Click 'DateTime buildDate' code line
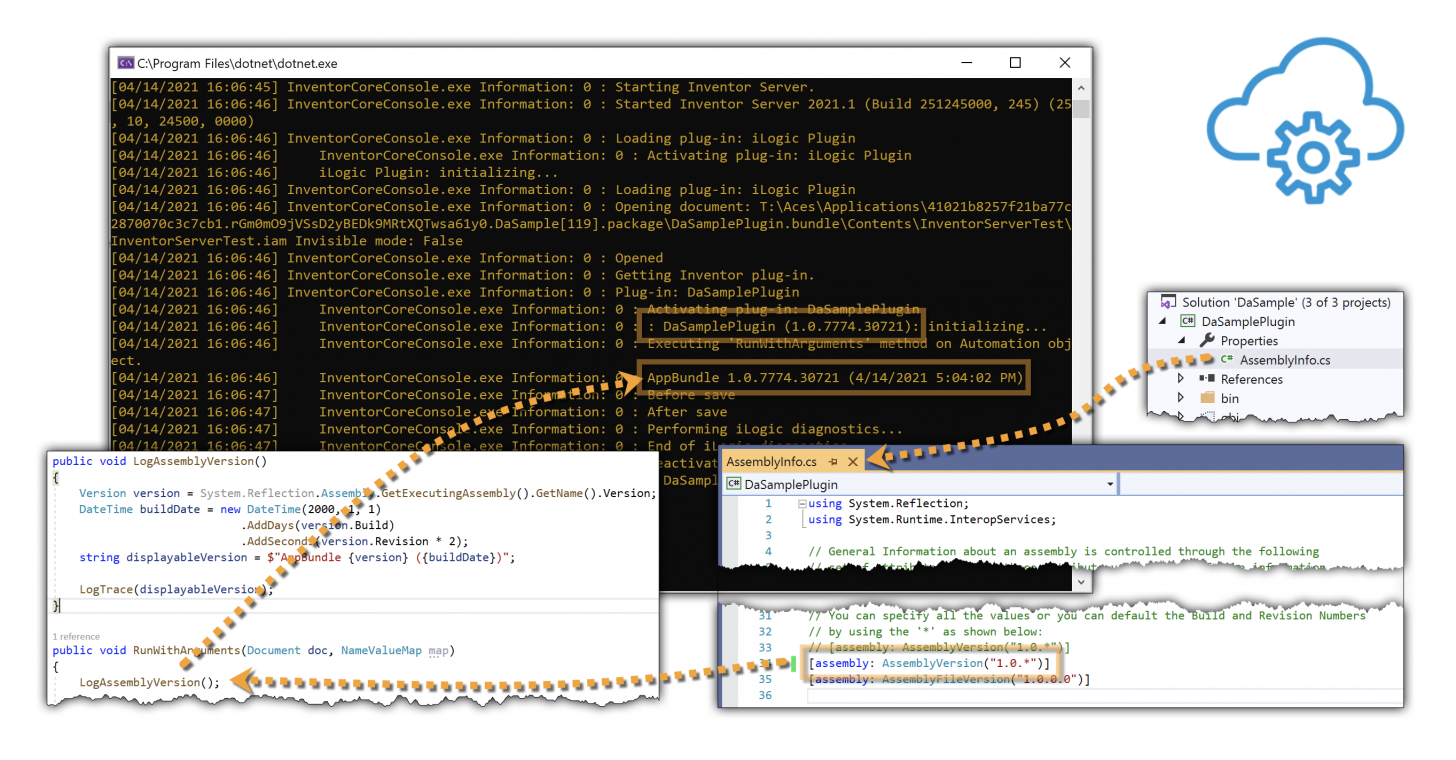This screenshot has height=760, width=1456. tap(230, 509)
